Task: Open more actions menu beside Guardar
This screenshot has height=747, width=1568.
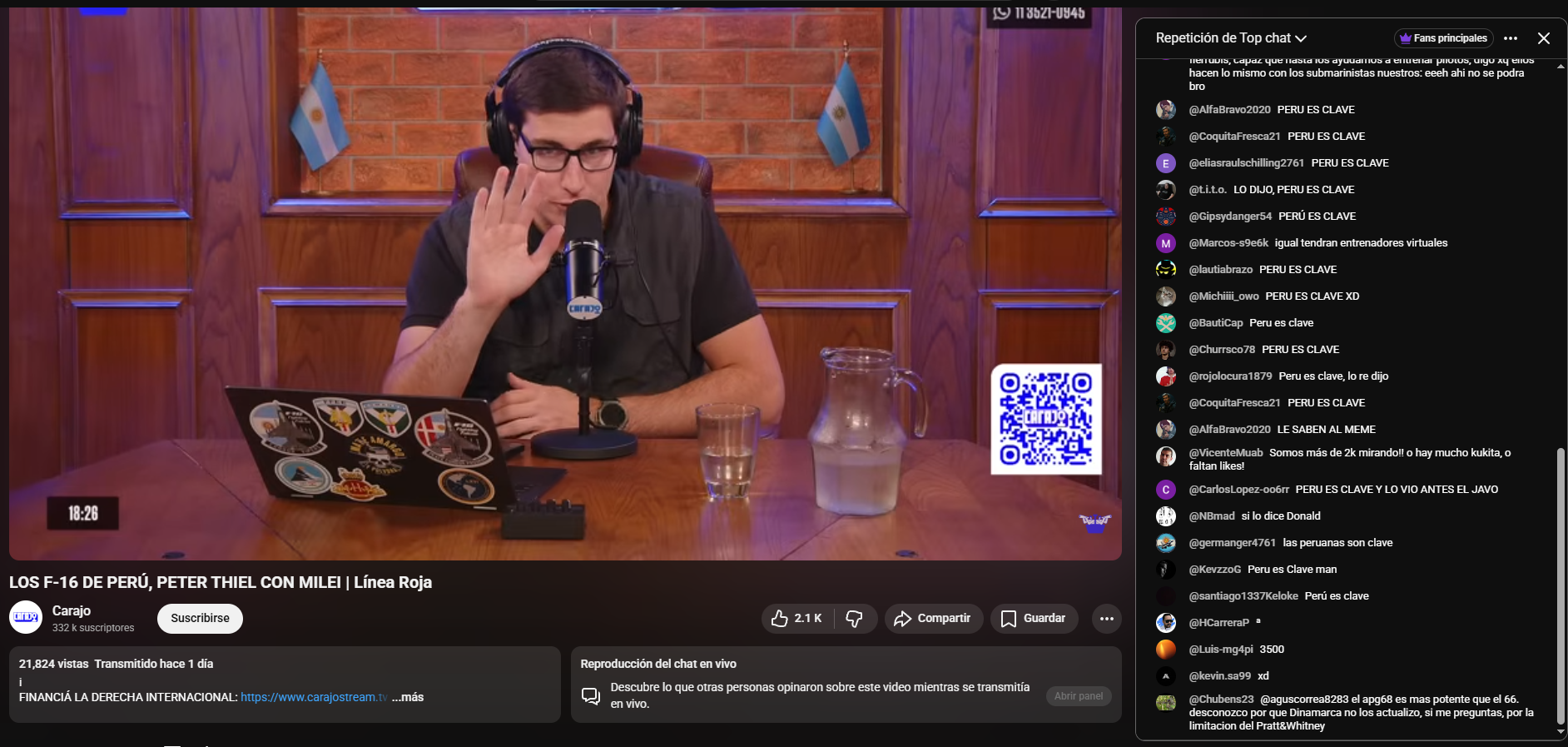Action: point(1106,619)
